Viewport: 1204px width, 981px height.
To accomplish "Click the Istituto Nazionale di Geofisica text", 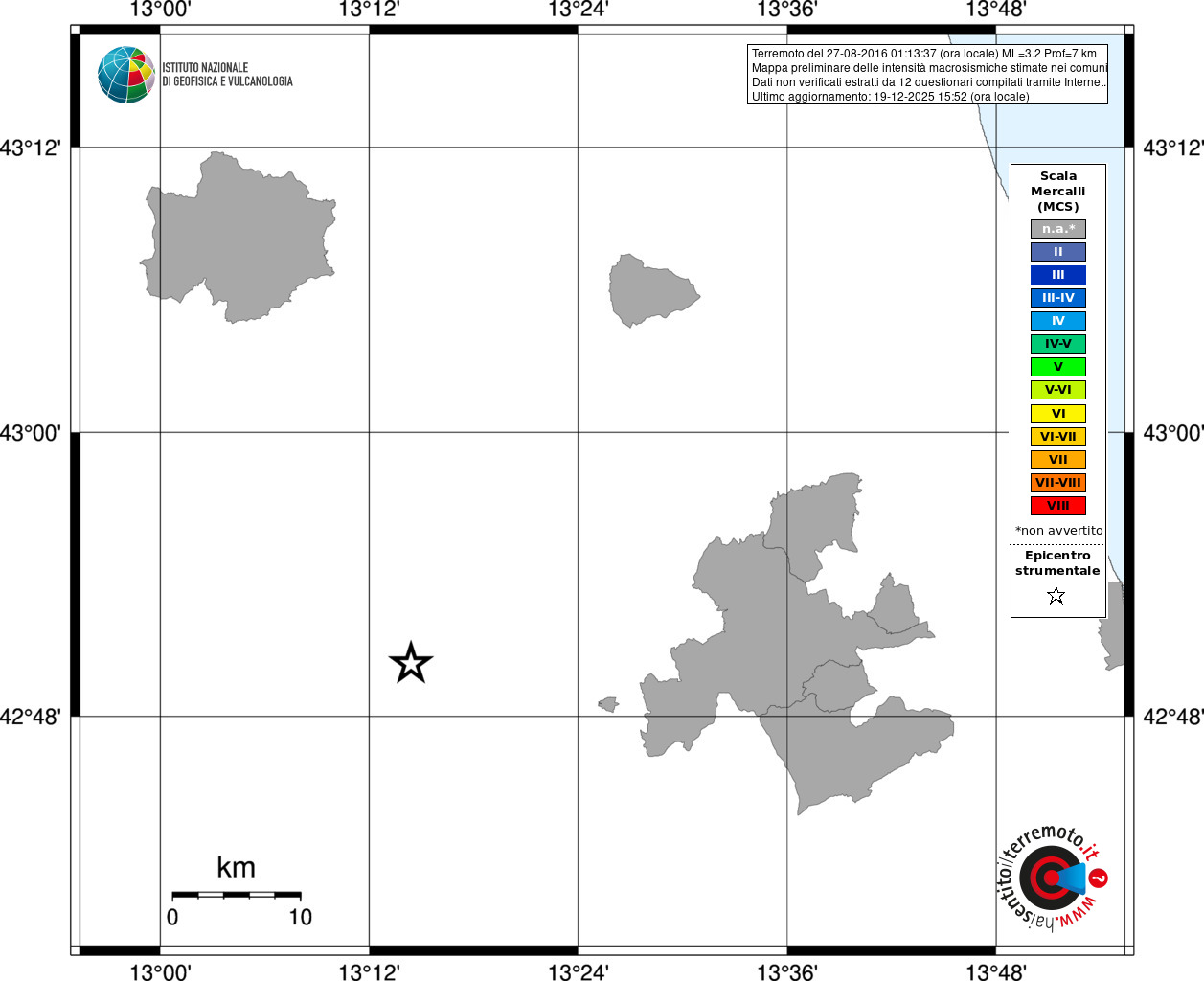I will (x=227, y=75).
